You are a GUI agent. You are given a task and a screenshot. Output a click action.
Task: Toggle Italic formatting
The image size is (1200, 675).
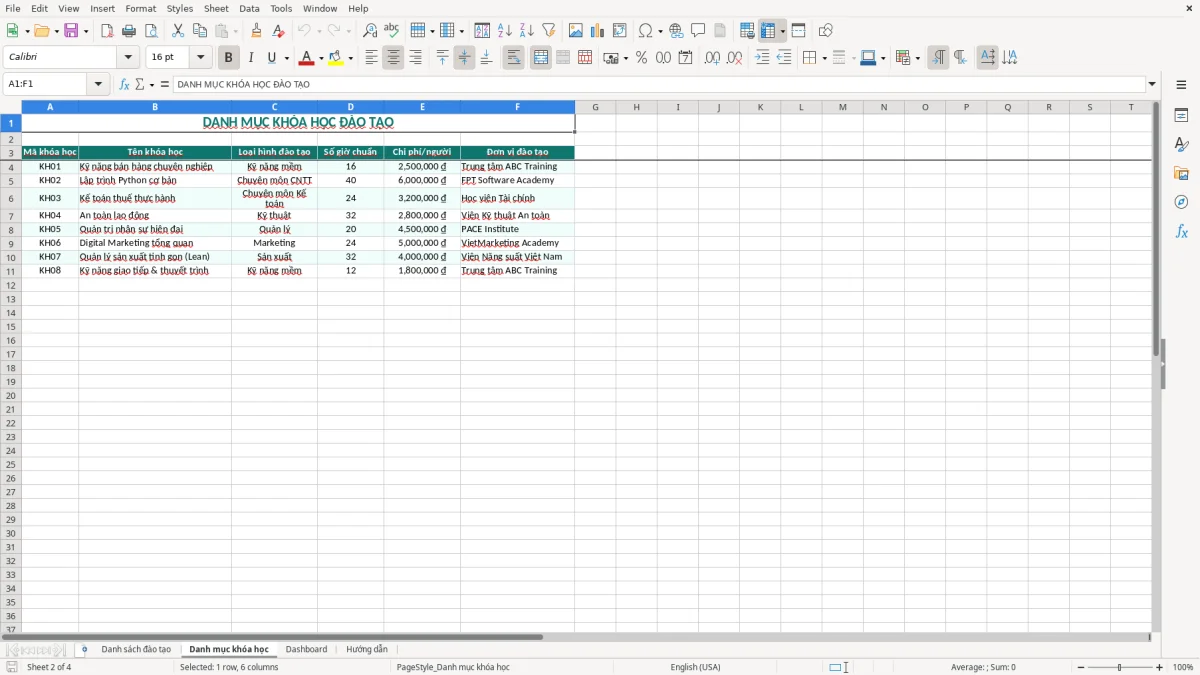[250, 58]
